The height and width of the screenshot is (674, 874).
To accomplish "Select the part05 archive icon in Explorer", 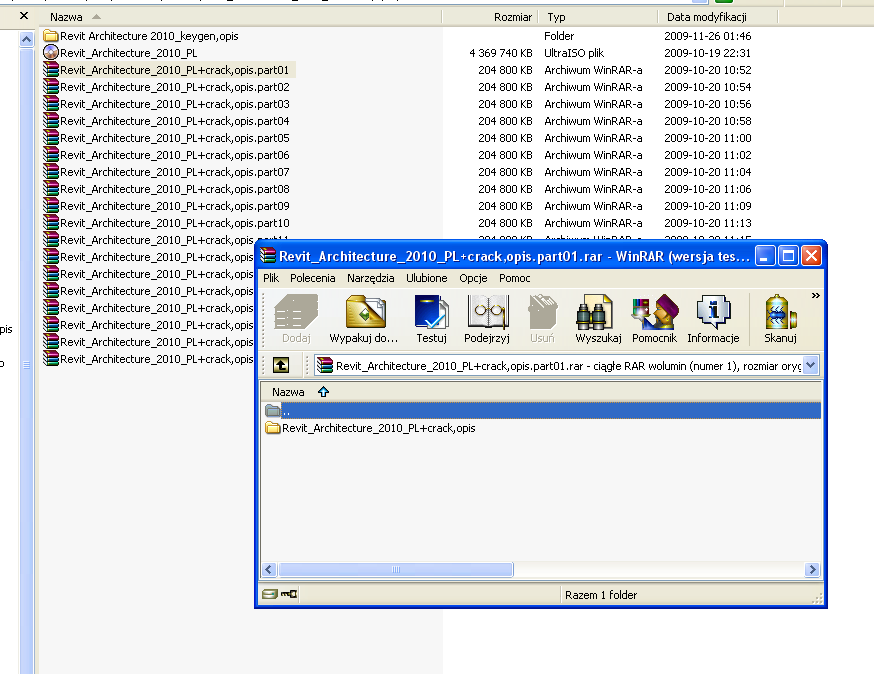I will [x=51, y=138].
